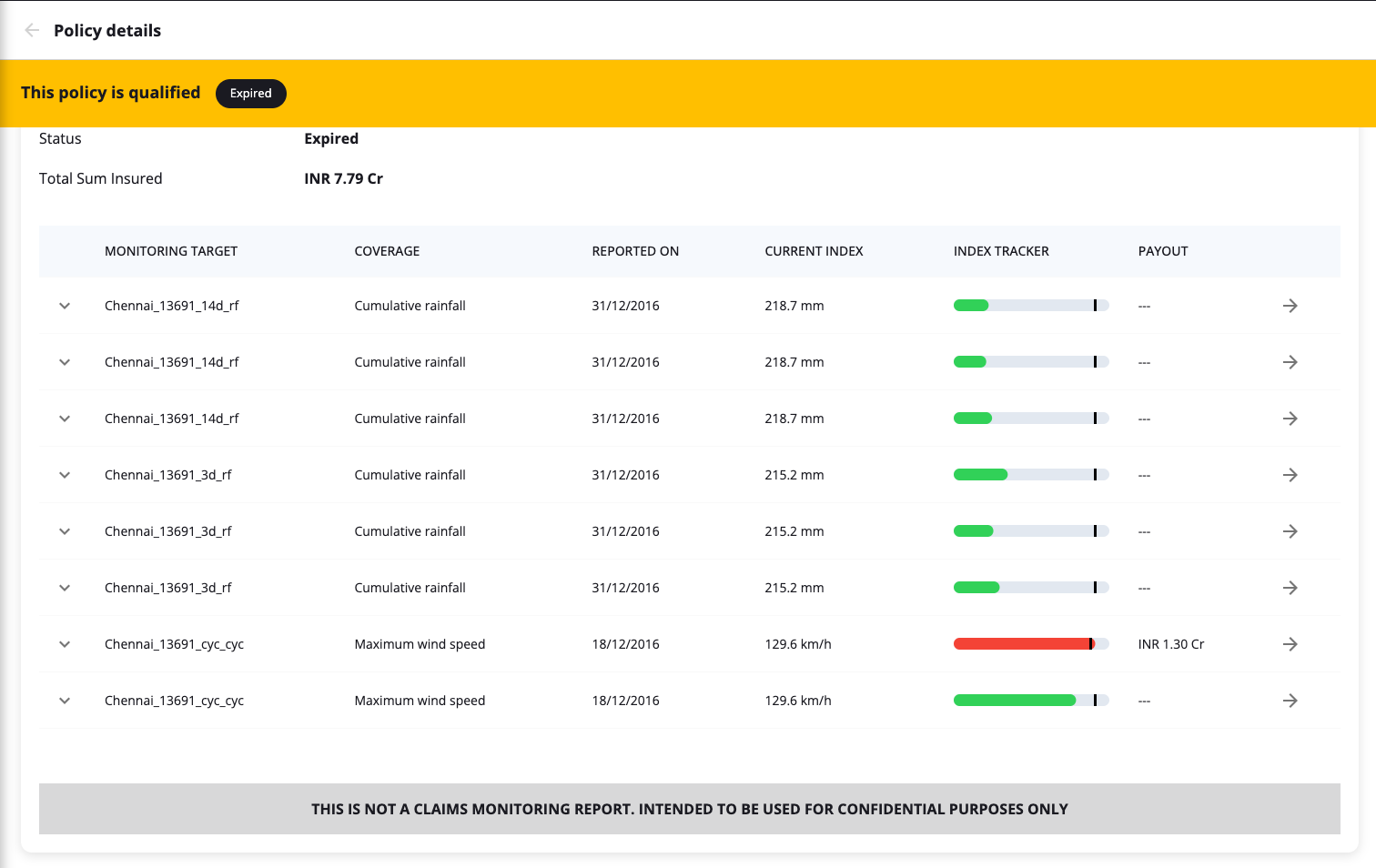Click the Status label
The image size is (1376, 868).
tap(60, 138)
